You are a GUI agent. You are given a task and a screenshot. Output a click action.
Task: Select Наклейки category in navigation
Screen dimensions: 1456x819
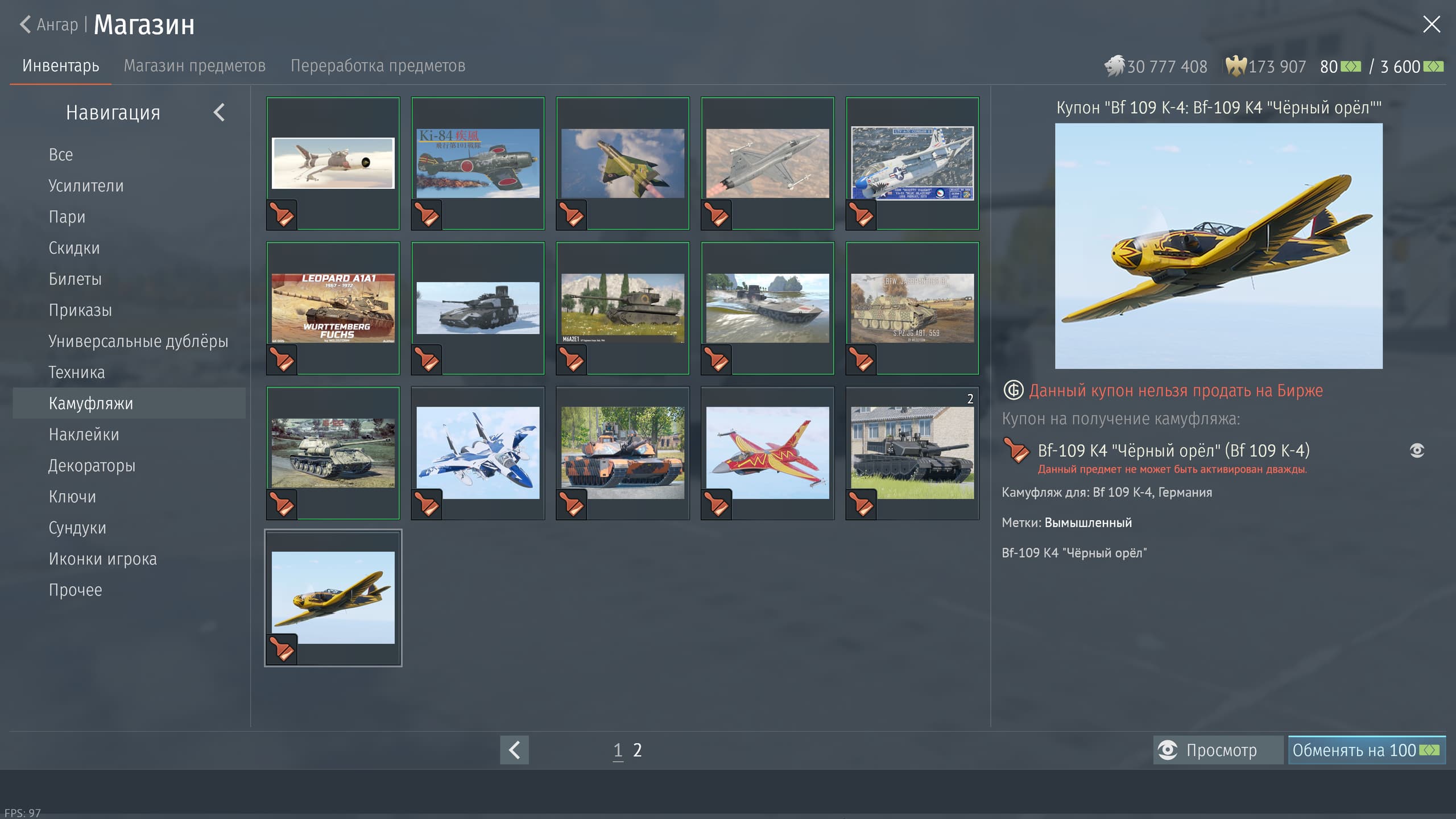(84, 435)
